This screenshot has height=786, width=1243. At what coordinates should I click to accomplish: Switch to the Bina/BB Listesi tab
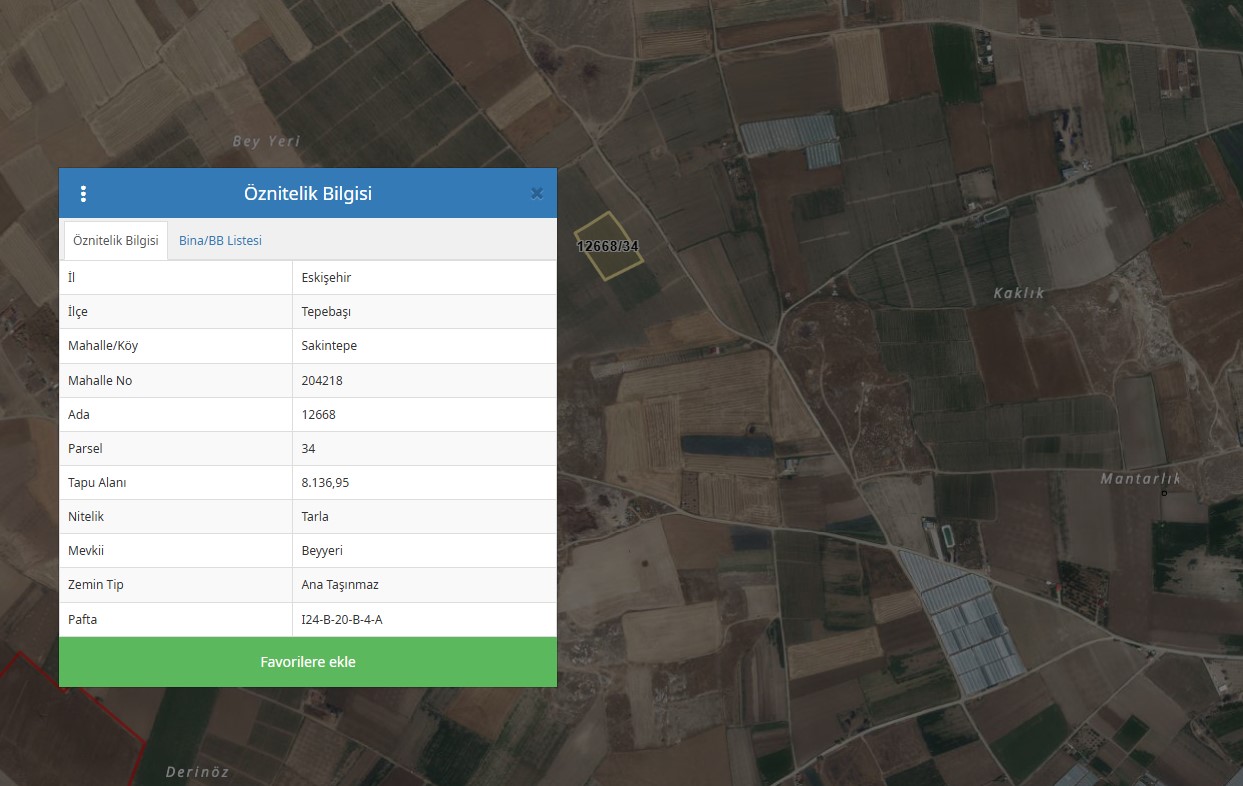220,241
